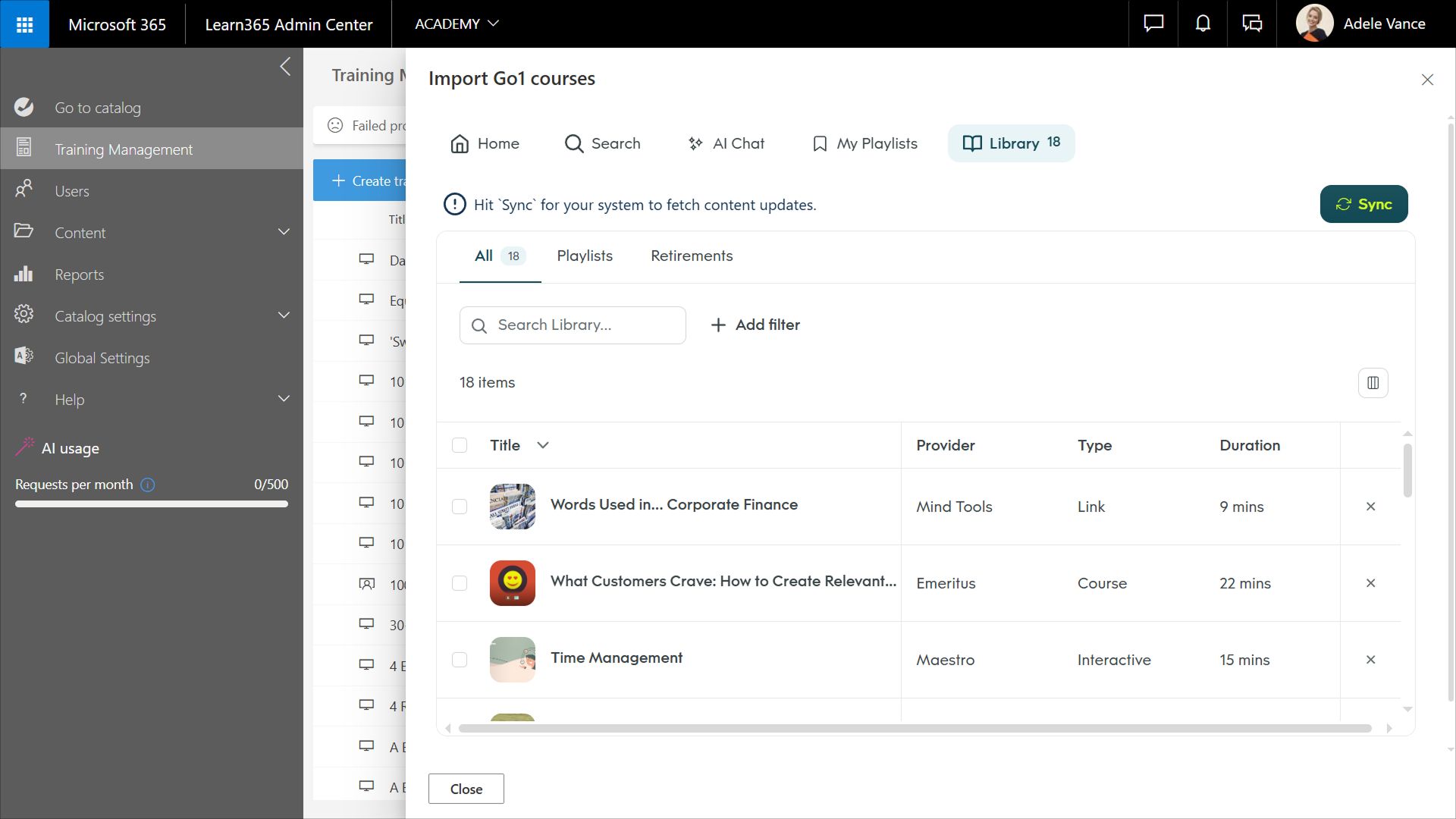The height and width of the screenshot is (819, 1456).
Task: Focus the Search Library input field
Action: pos(584,325)
